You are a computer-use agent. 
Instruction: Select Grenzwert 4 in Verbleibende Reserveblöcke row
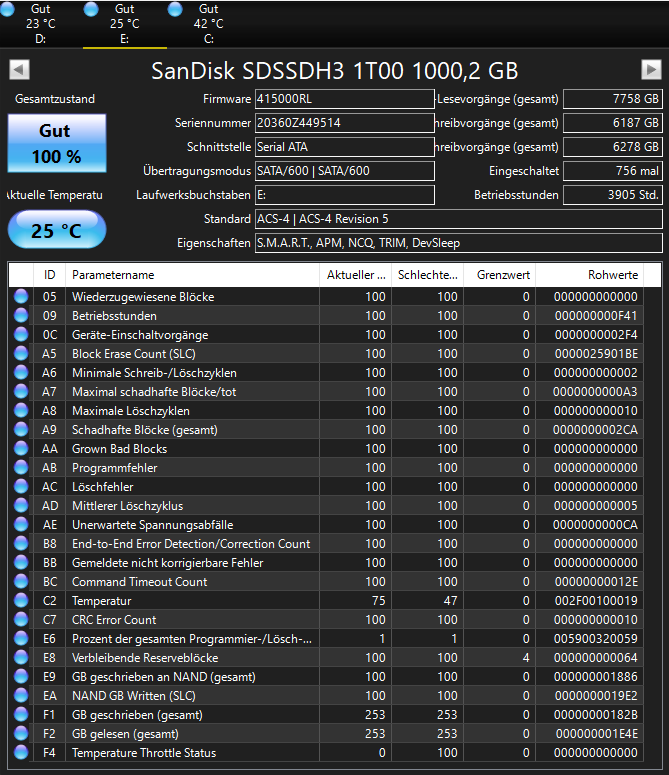[526, 658]
